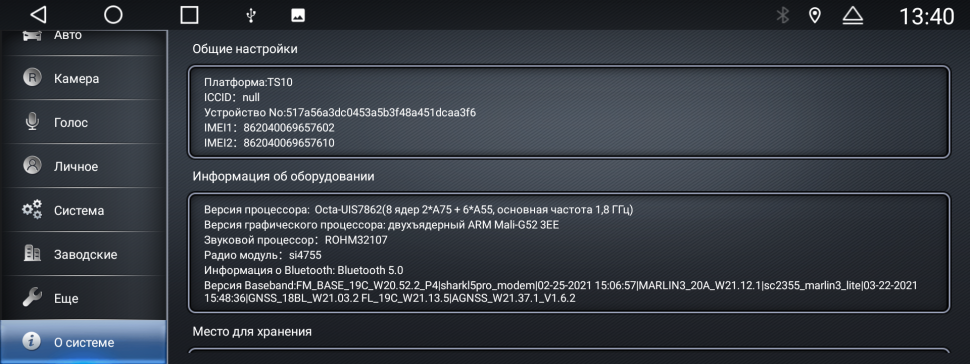This screenshot has width=970, height=364.
Task: Open the Система settings section
Action: (83, 210)
